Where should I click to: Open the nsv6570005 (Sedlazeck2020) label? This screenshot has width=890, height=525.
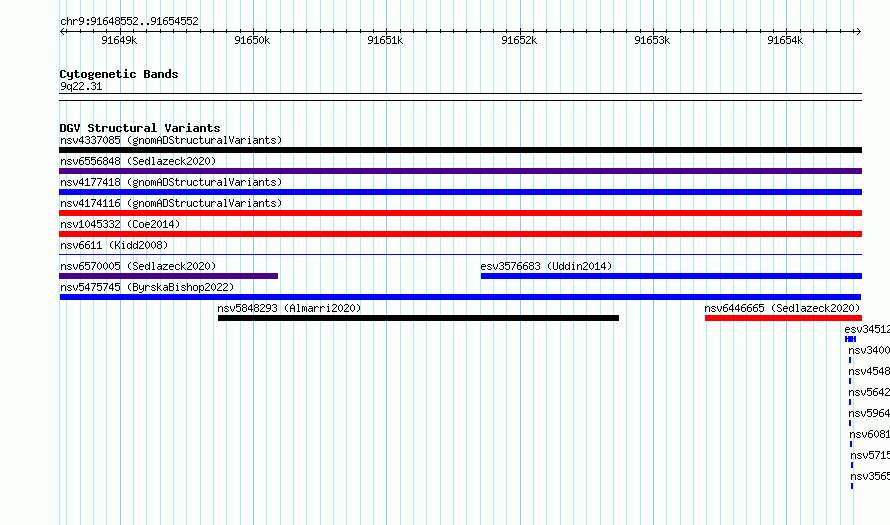pyautogui.click(x=138, y=266)
